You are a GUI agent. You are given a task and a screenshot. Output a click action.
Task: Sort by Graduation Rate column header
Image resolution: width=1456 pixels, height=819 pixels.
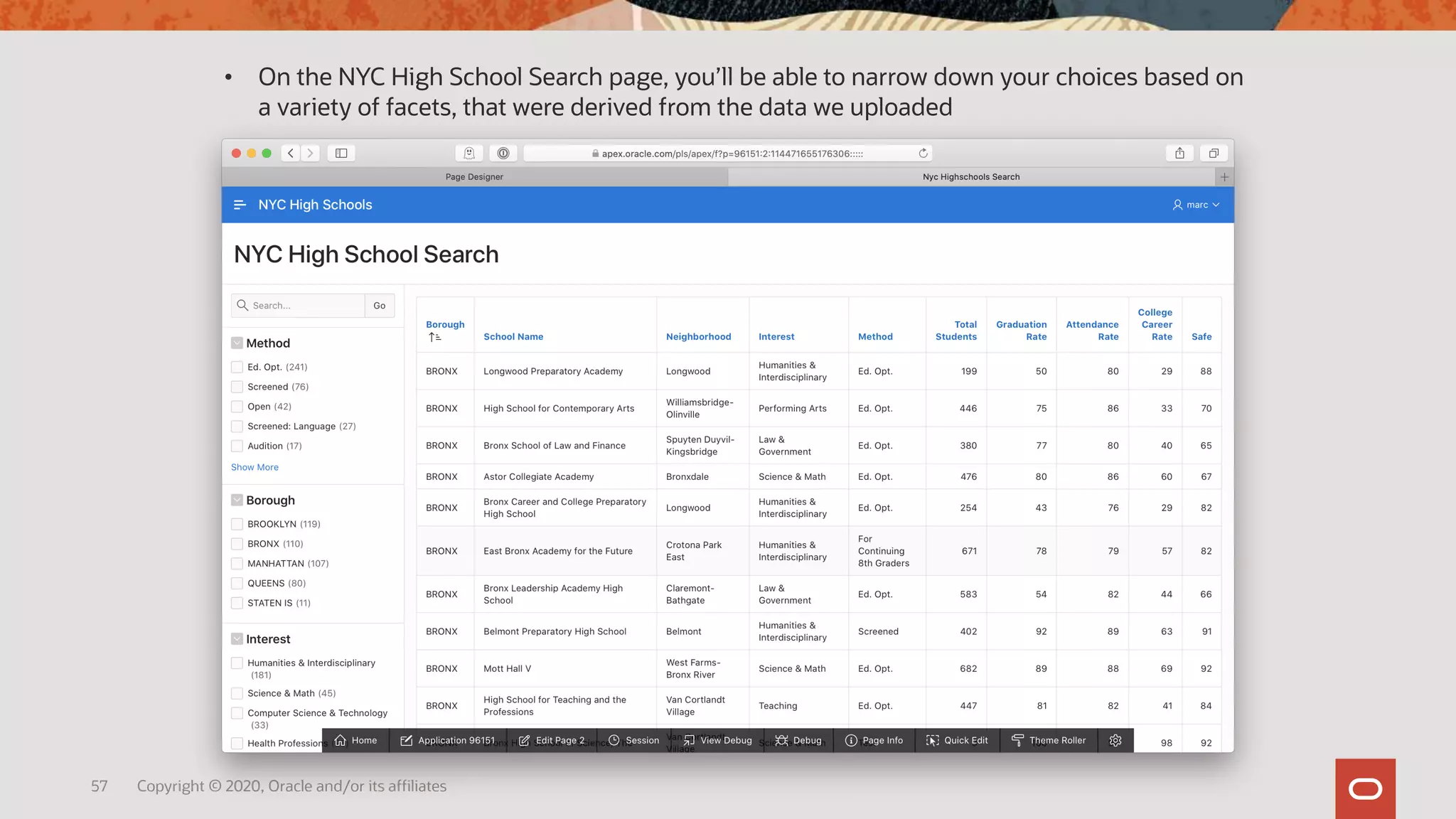coord(1022,331)
